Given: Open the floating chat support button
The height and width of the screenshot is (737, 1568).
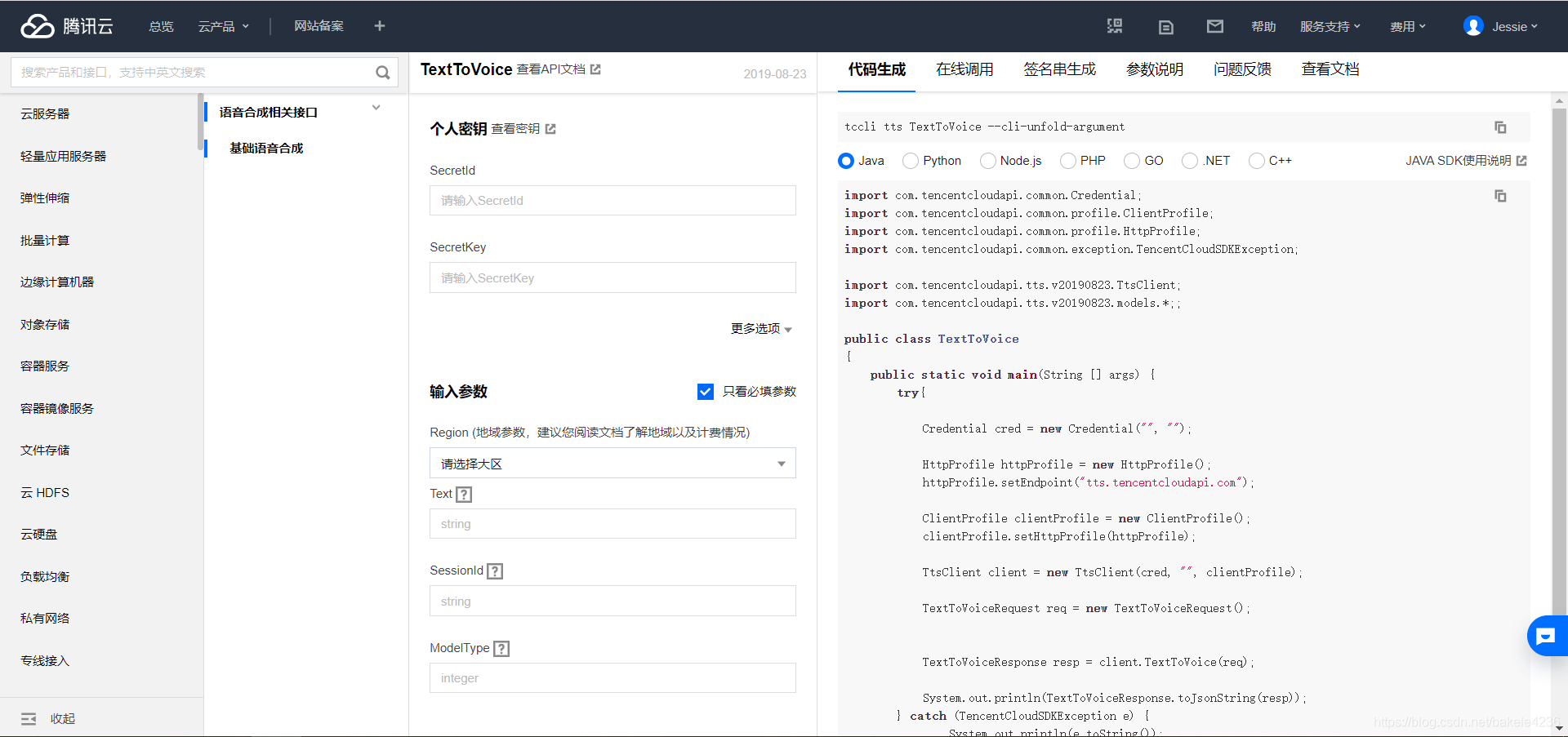Looking at the screenshot, I should [1546, 636].
